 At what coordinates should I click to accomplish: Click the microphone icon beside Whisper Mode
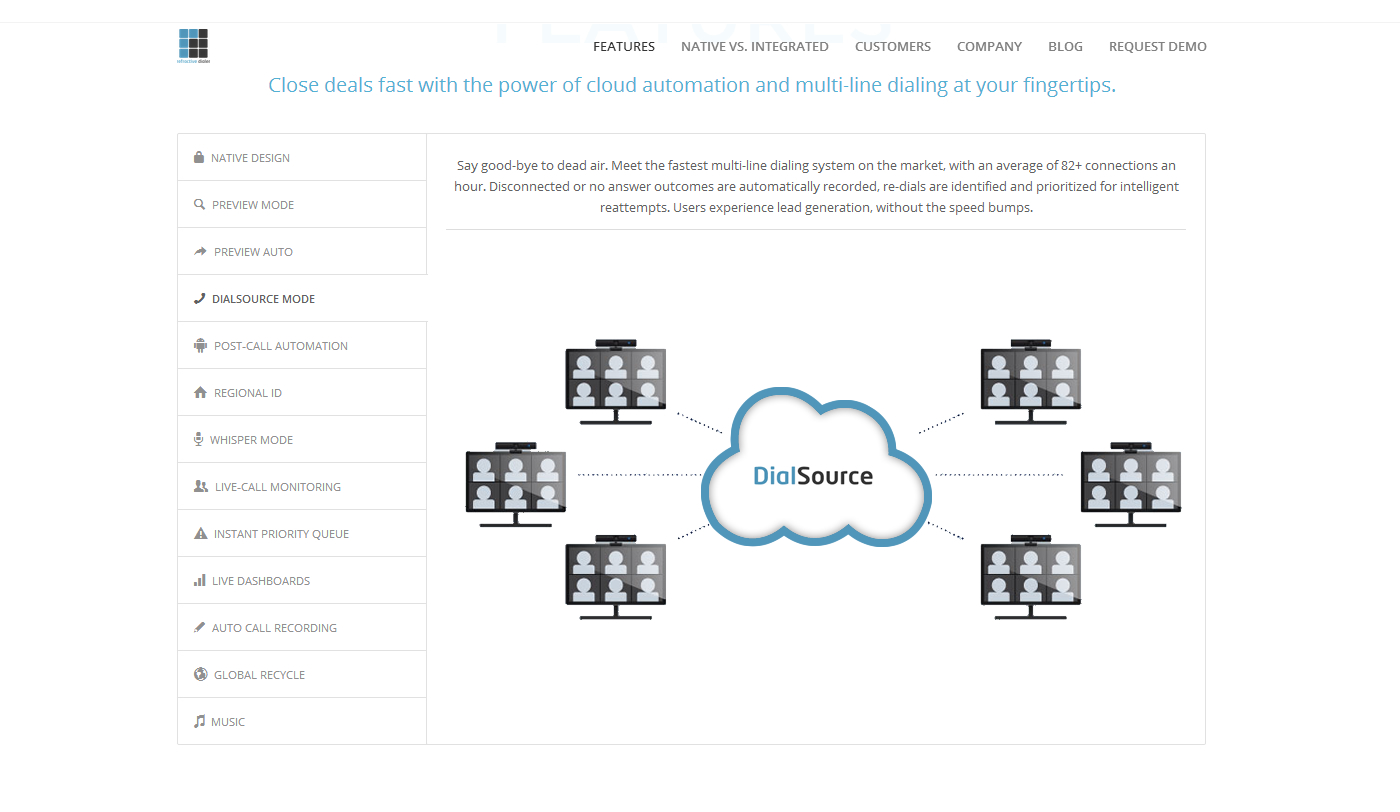[199, 439]
